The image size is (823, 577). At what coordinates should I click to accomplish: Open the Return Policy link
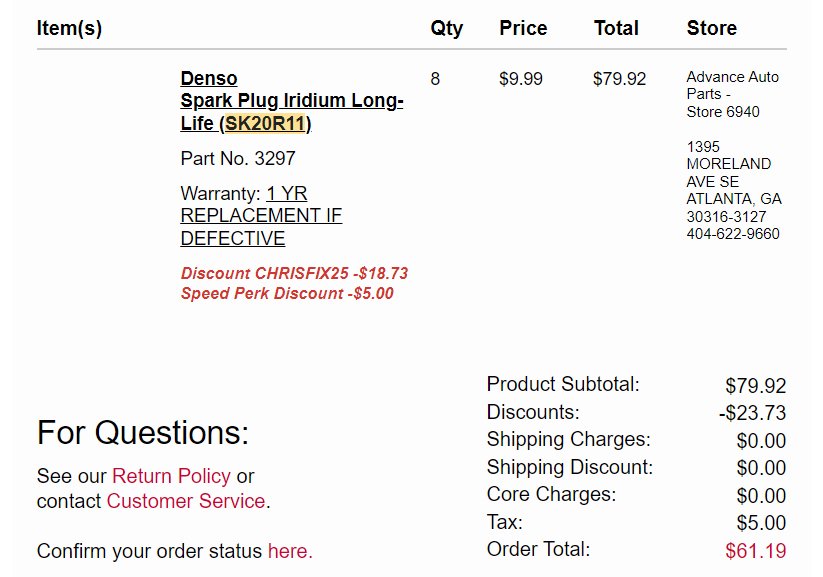171,476
